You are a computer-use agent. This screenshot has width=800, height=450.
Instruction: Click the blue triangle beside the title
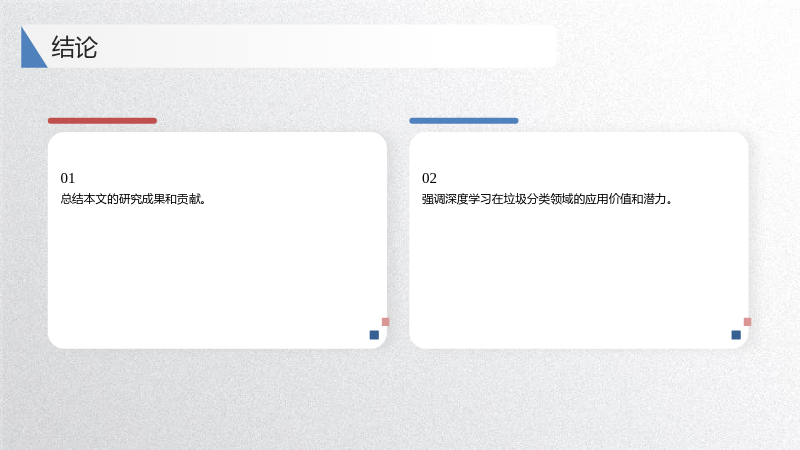pos(31,52)
